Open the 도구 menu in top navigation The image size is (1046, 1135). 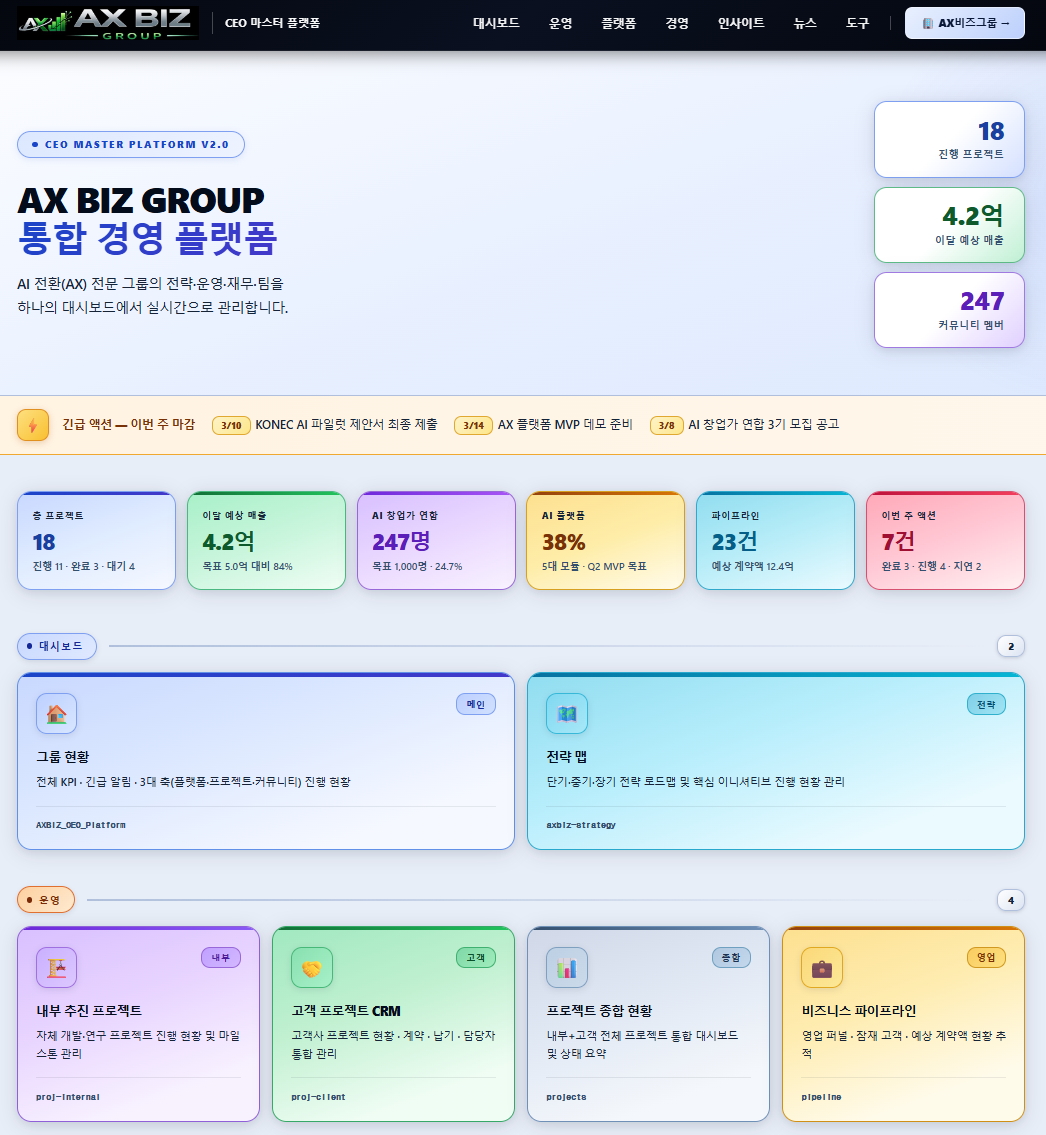click(857, 23)
